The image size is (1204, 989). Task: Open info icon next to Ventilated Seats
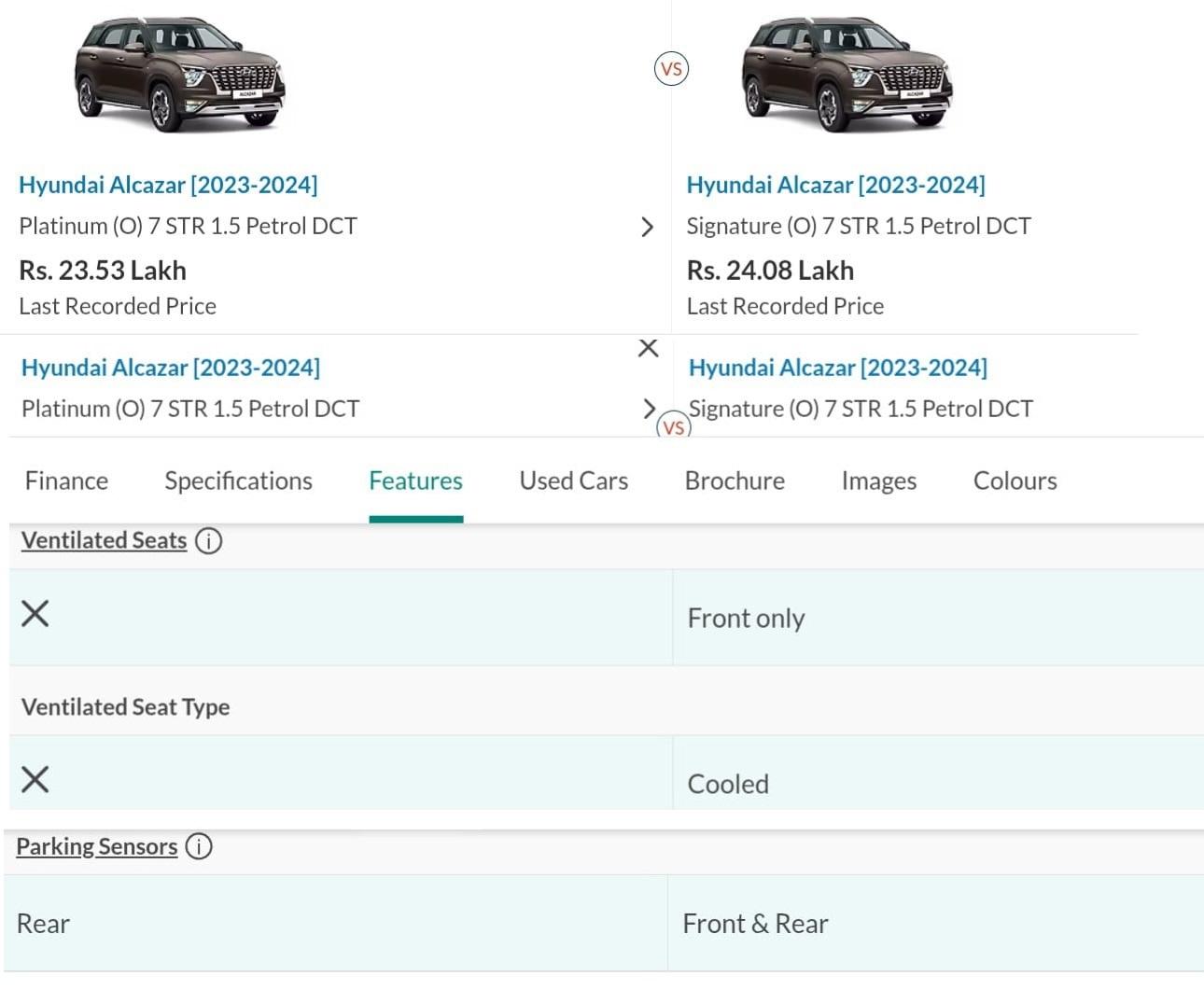click(209, 541)
